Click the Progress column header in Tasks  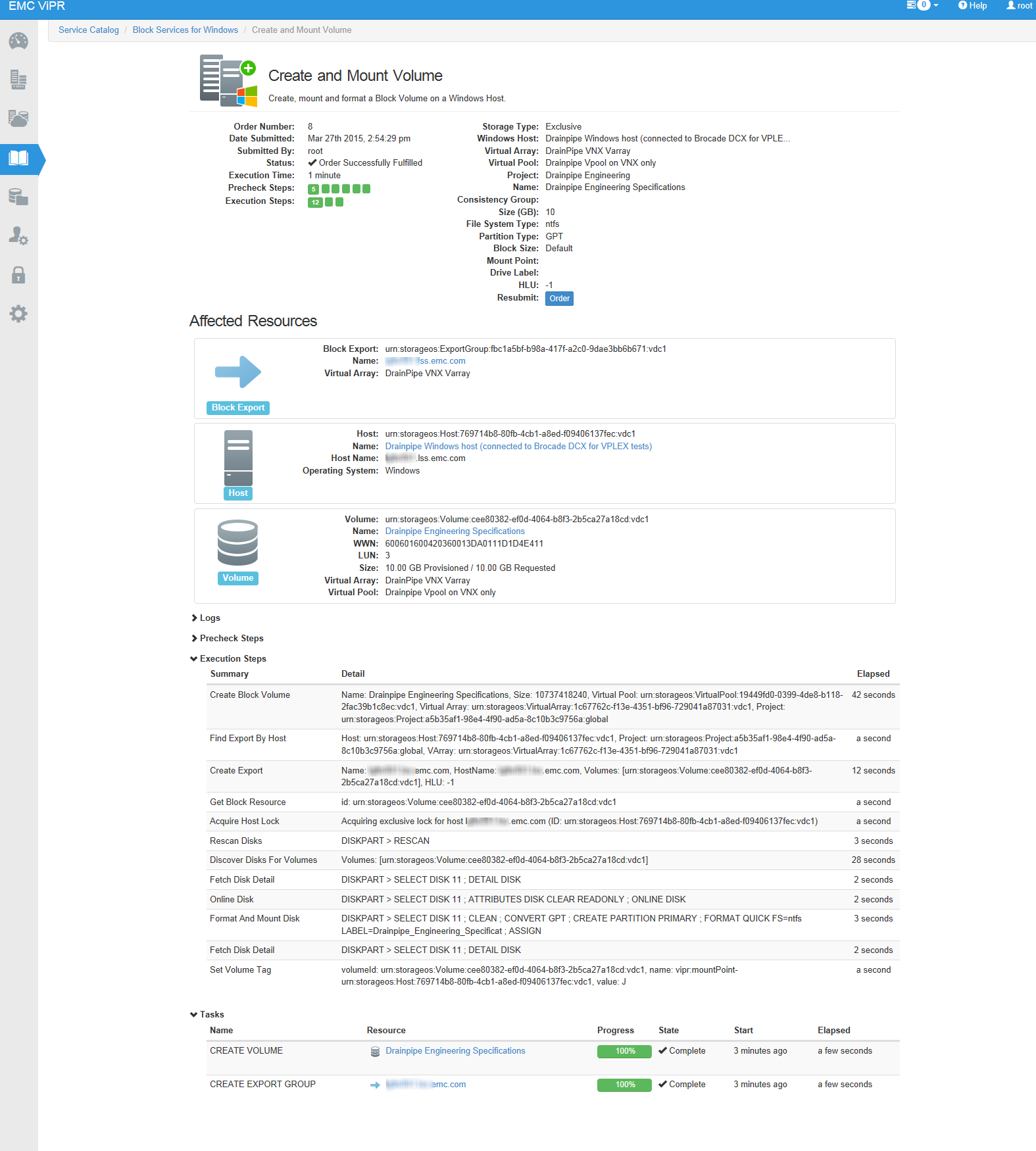pos(616,1031)
